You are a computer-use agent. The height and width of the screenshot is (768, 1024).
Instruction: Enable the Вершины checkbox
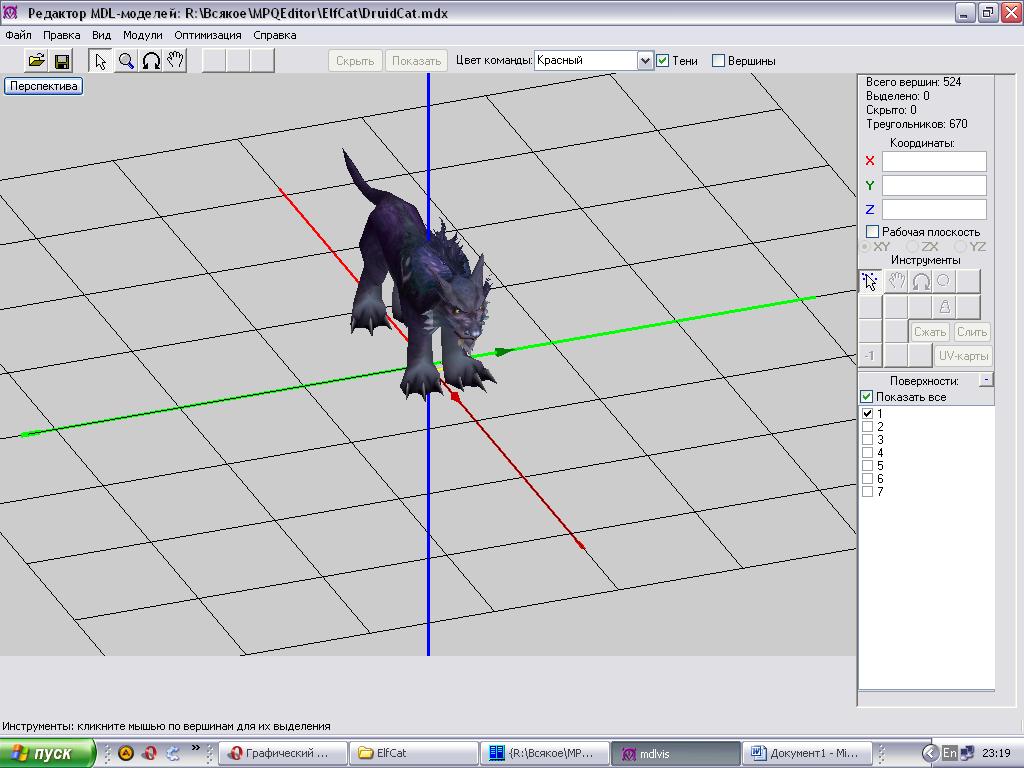click(718, 61)
